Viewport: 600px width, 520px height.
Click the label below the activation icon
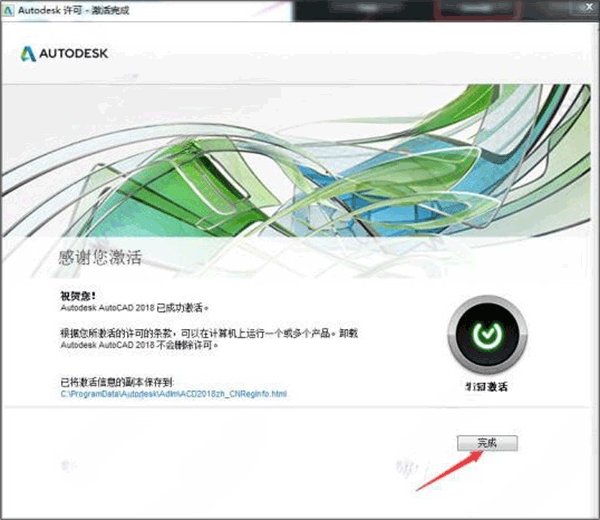pyautogui.click(x=487, y=387)
